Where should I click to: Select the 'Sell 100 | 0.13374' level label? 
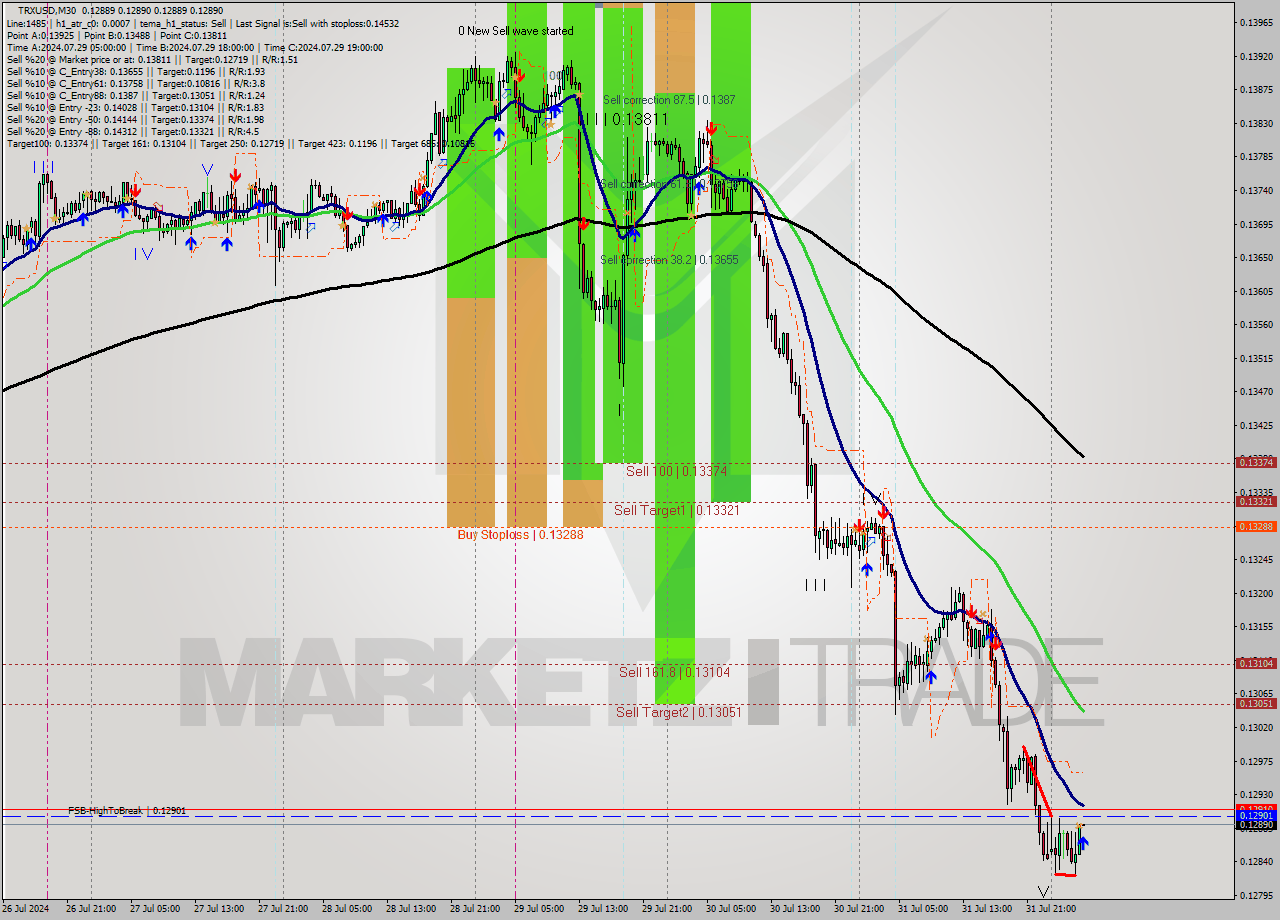tap(676, 471)
